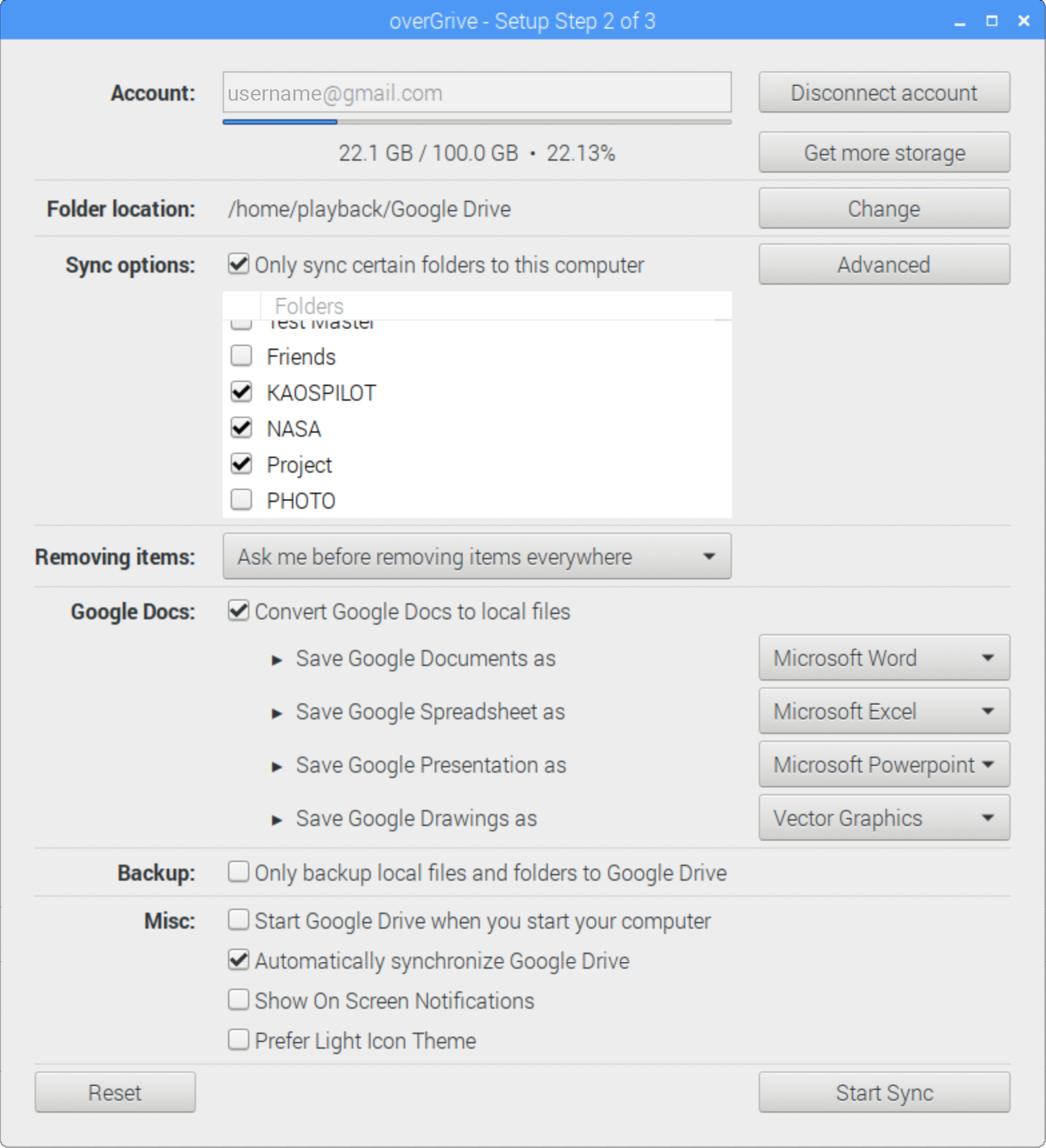
Task: Check the Friends folder
Action: pos(241,356)
